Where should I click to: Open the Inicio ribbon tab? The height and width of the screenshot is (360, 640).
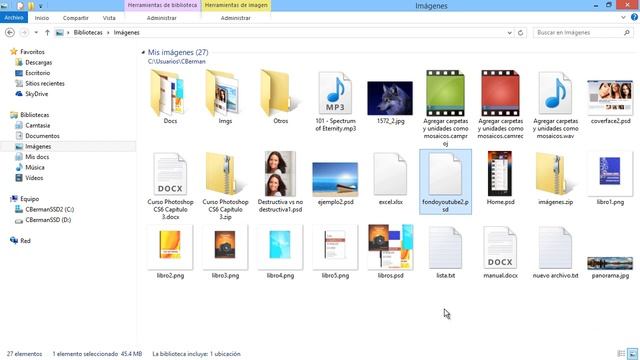click(x=42, y=18)
